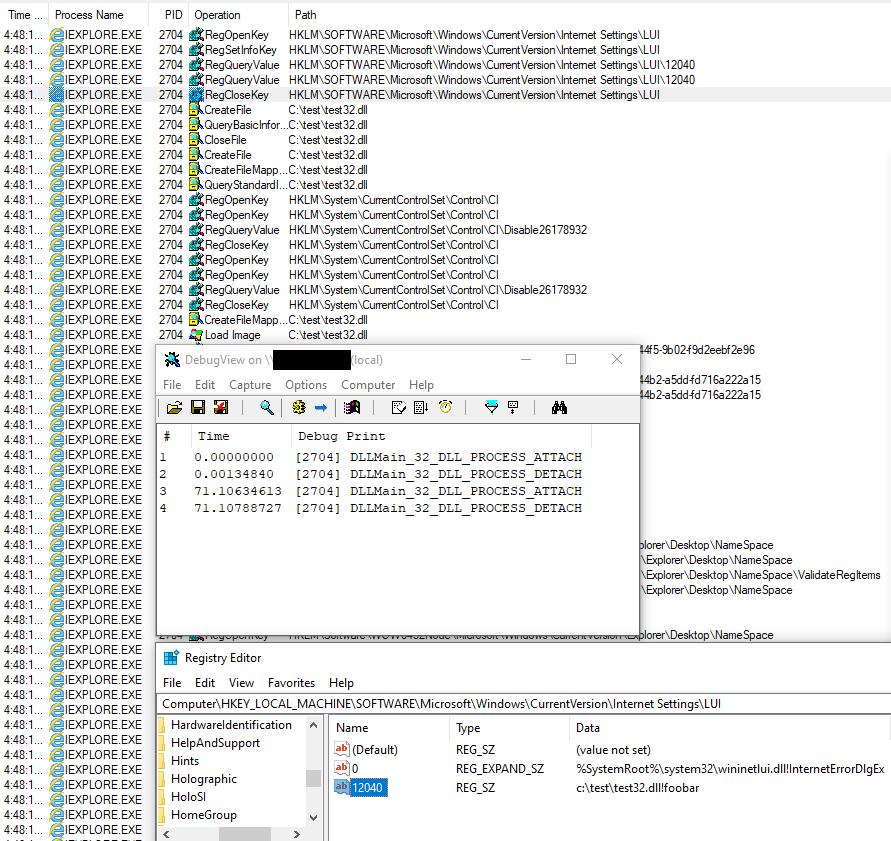Open Registry Editor File menu
Image resolution: width=891 pixels, height=841 pixels.
[172, 682]
